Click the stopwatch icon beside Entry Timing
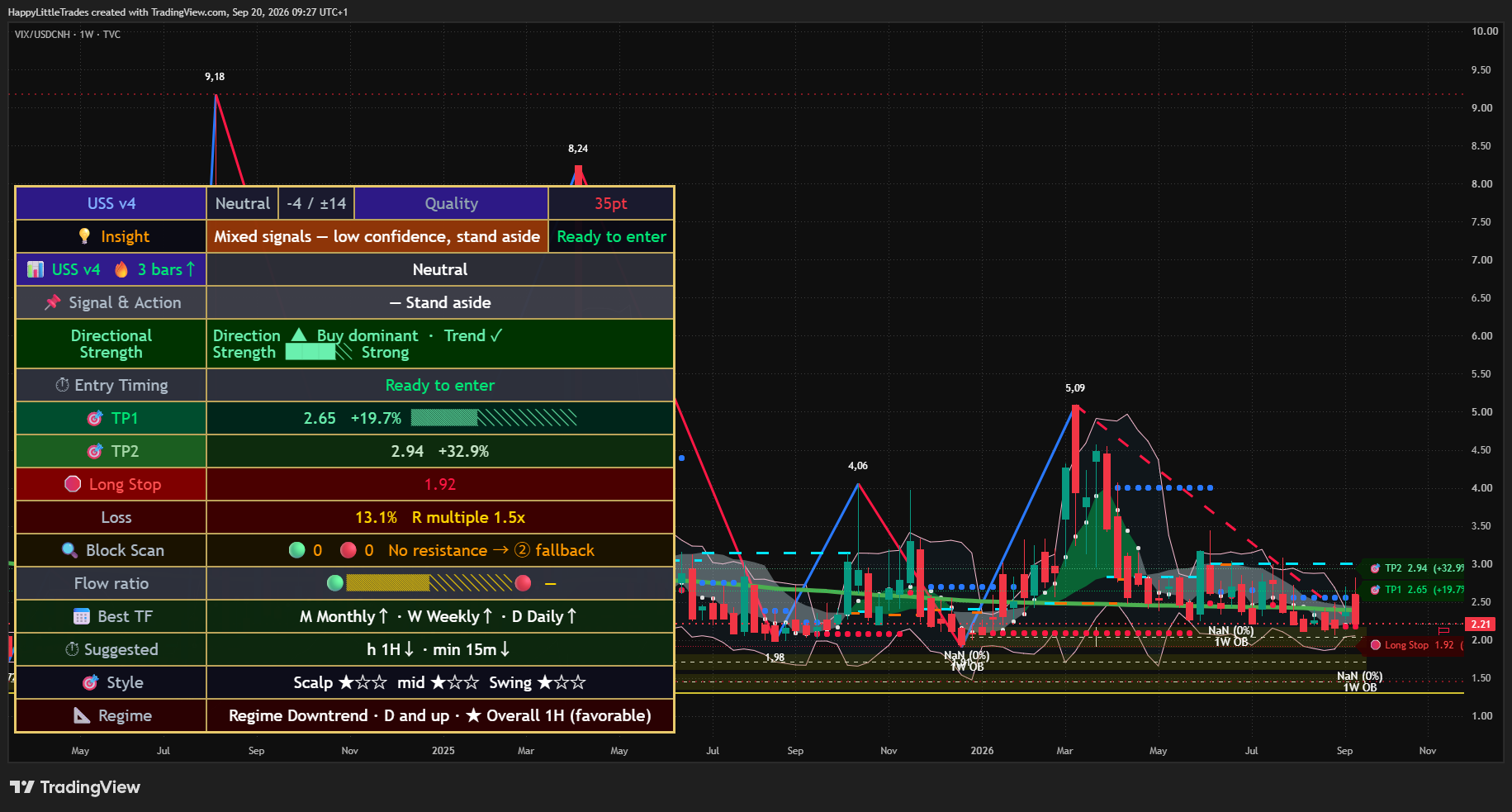This screenshot has width=1512, height=812. tap(62, 385)
